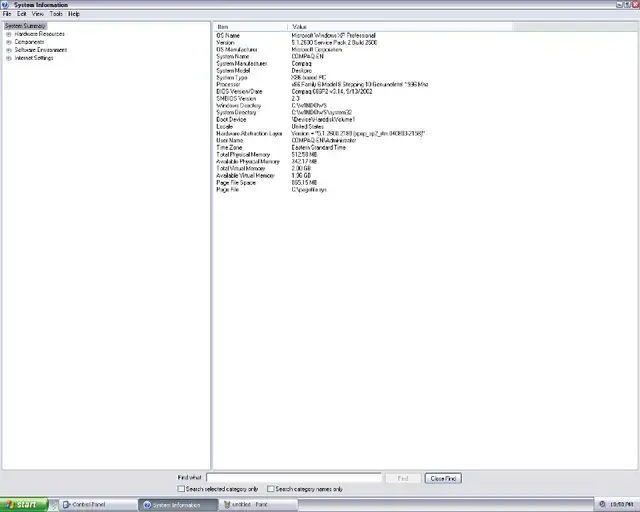Viewport: 640px width, 512px height.
Task: Expand the Software Environment node
Action: [9, 50]
